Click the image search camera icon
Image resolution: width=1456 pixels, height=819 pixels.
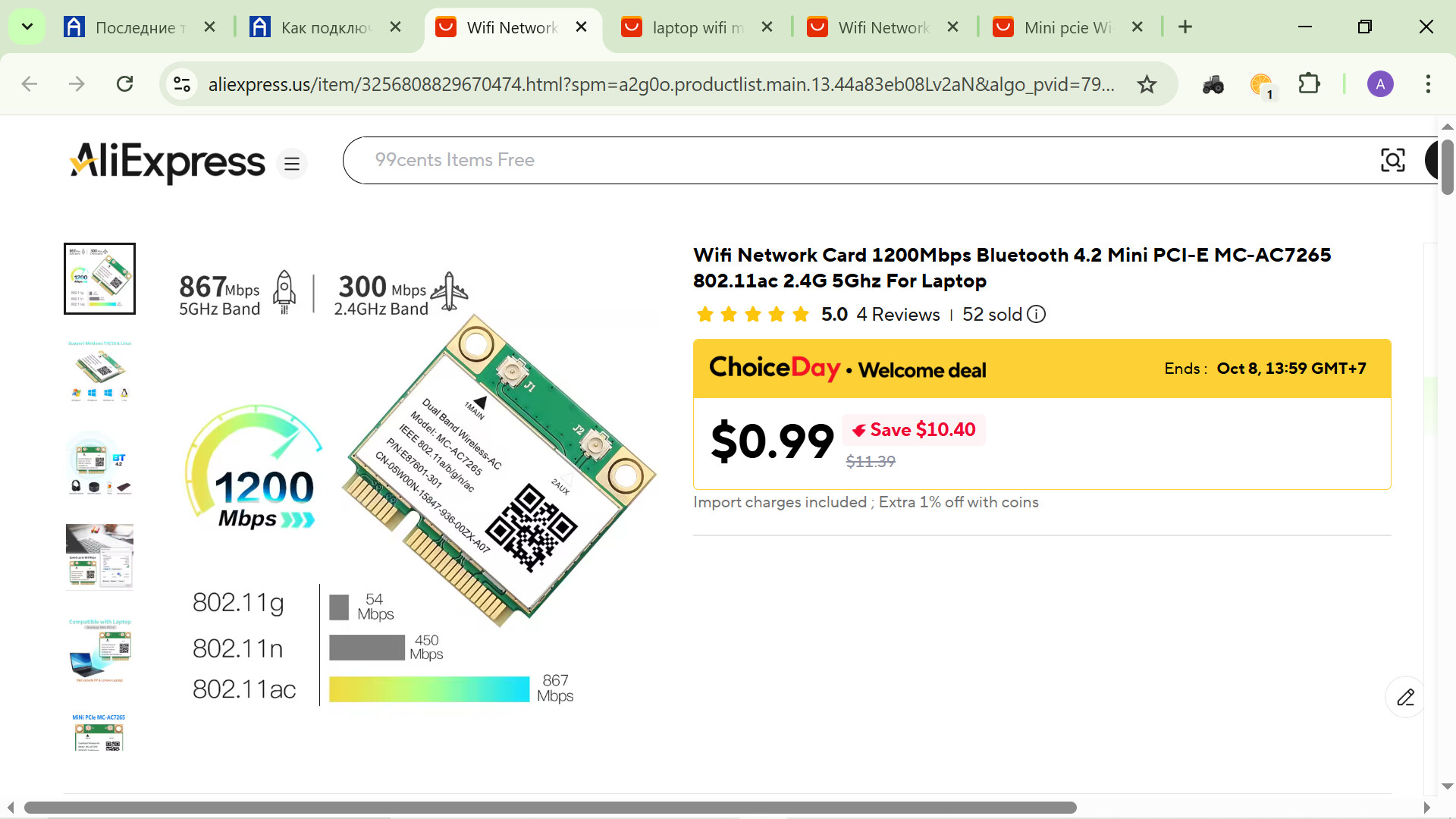pos(1392,160)
